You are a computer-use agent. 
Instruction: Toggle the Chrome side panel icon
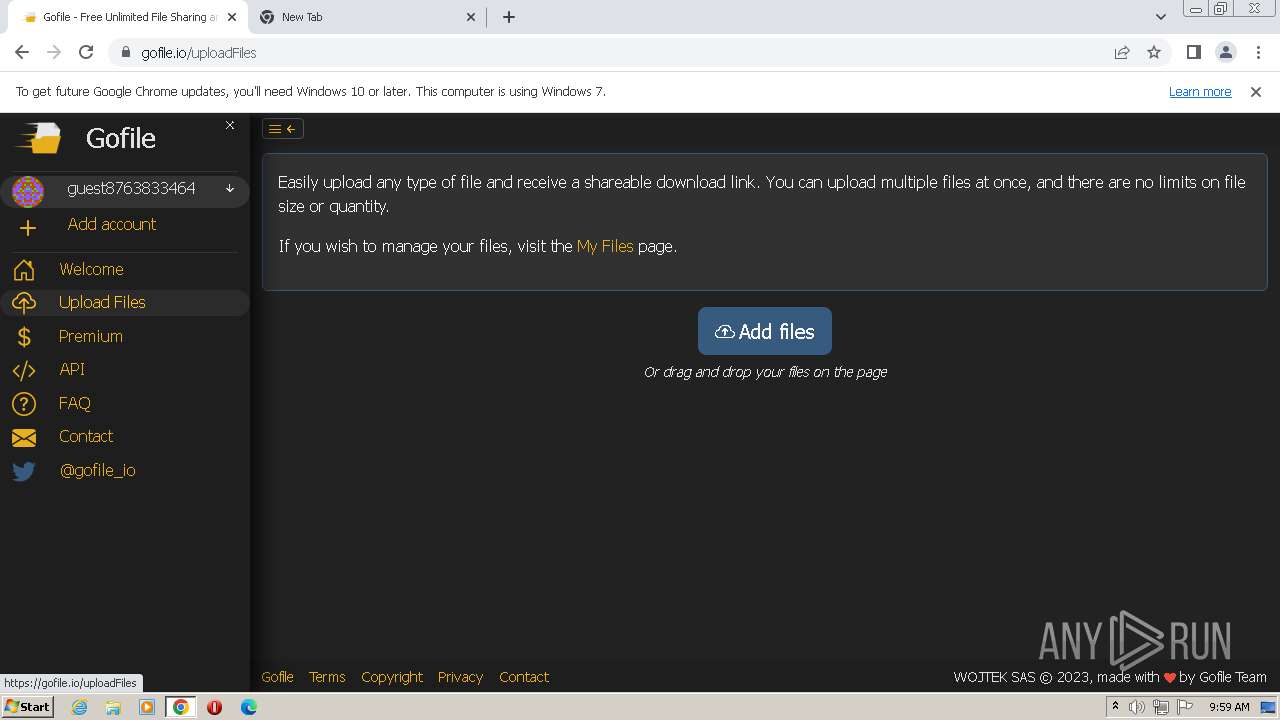(1193, 53)
